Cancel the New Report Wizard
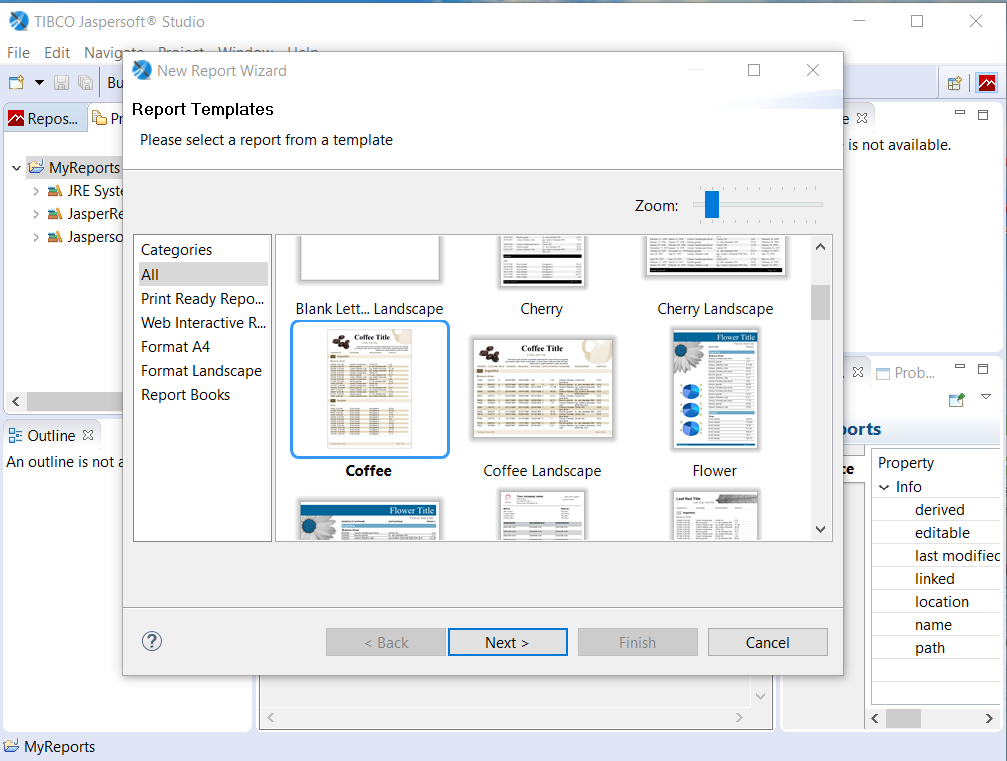This screenshot has width=1007, height=761. 767,641
